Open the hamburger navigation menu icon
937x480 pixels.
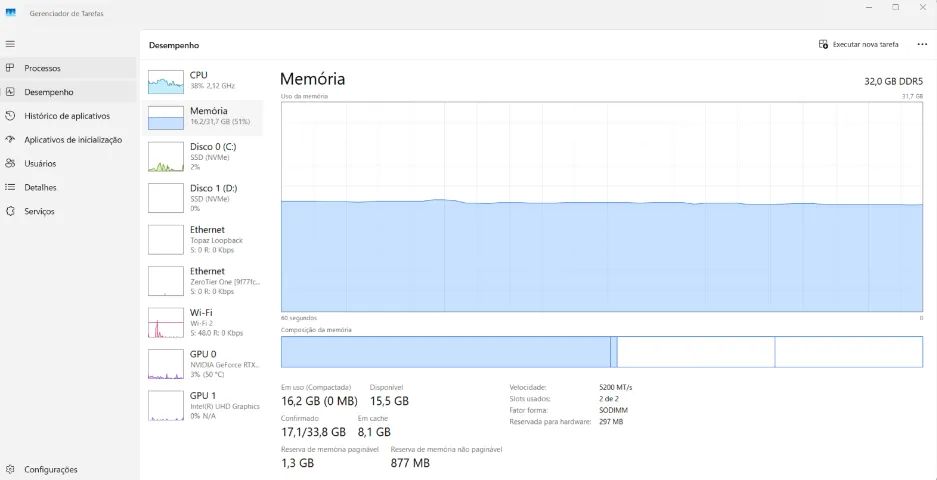pyautogui.click(x=10, y=44)
